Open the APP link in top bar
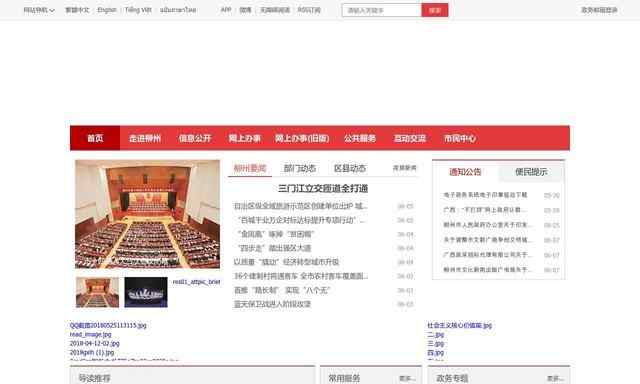 tap(226, 10)
